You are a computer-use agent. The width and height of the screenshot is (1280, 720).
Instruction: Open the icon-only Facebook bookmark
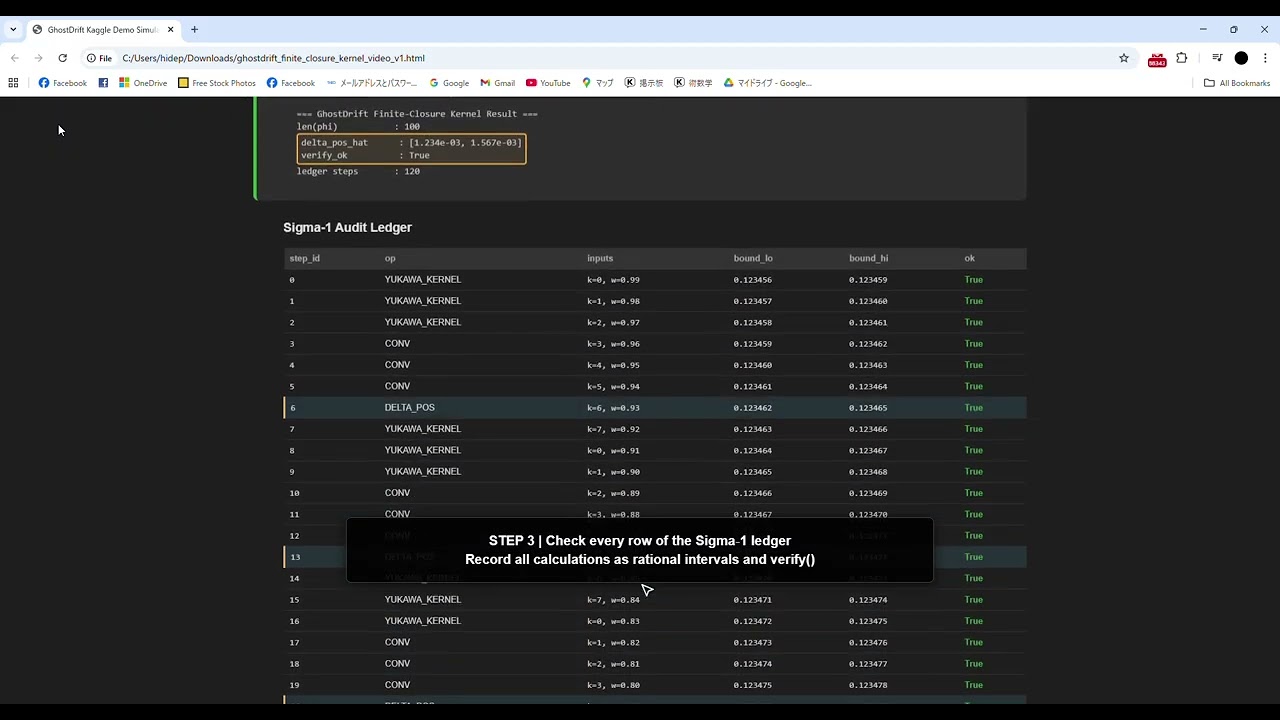coord(103,83)
